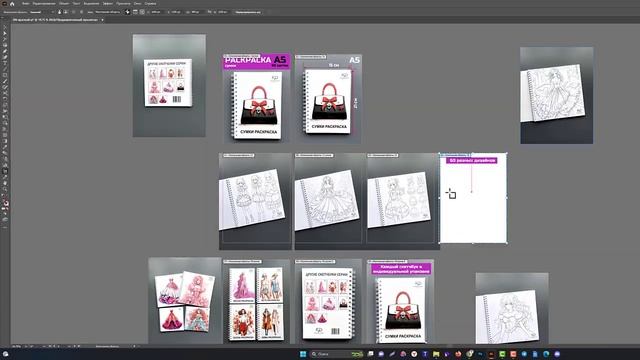This screenshot has width=640, height=360.
Task: Click the СУМКИ РАСКРАСКА title on the A5 cover
Action: [258, 132]
